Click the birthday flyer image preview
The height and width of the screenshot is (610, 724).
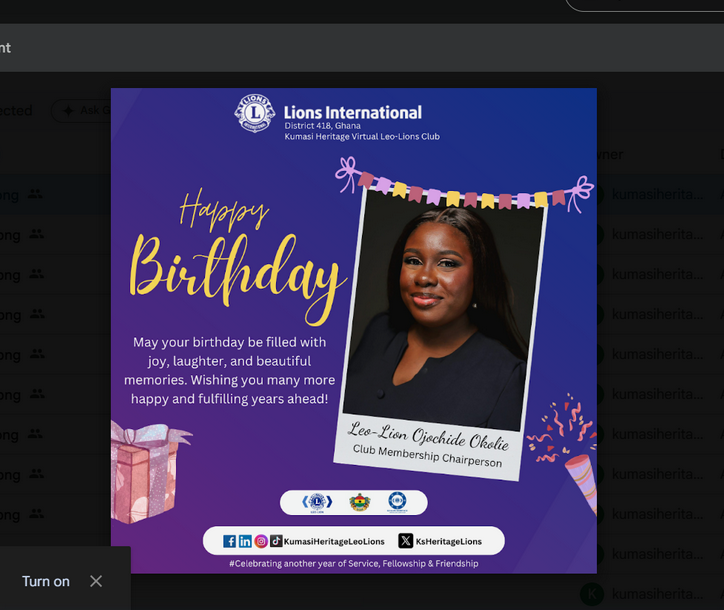(x=354, y=331)
